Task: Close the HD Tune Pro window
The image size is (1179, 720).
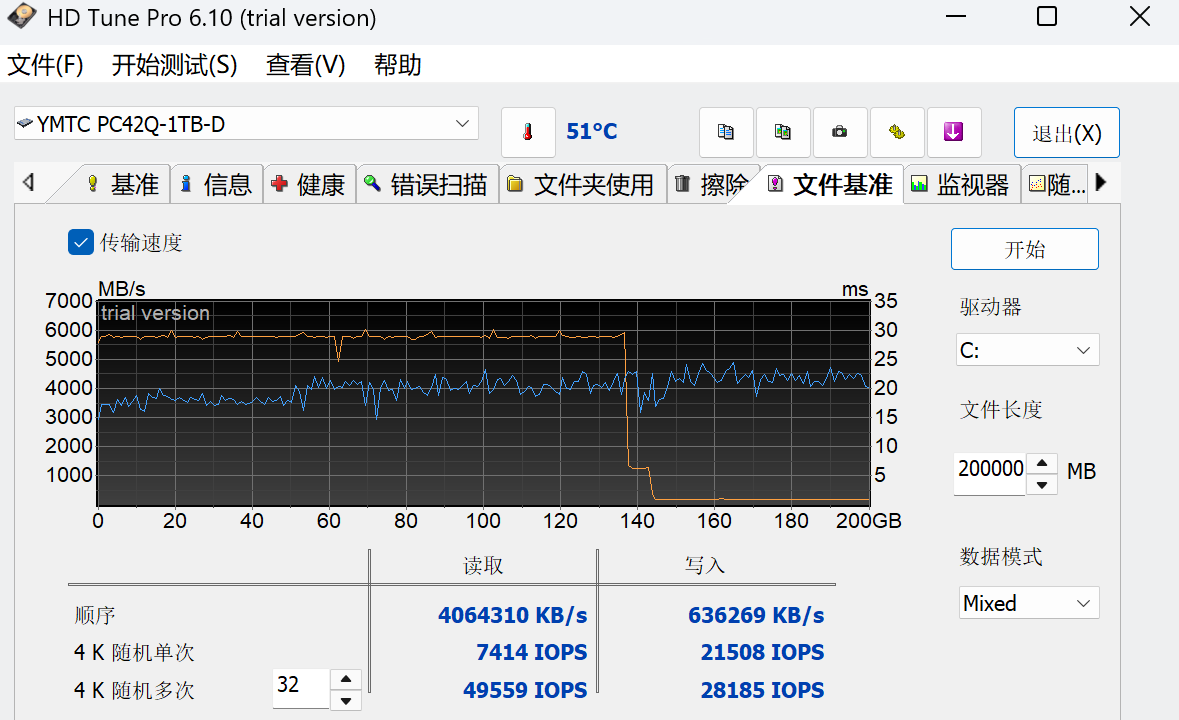Action: (1140, 17)
